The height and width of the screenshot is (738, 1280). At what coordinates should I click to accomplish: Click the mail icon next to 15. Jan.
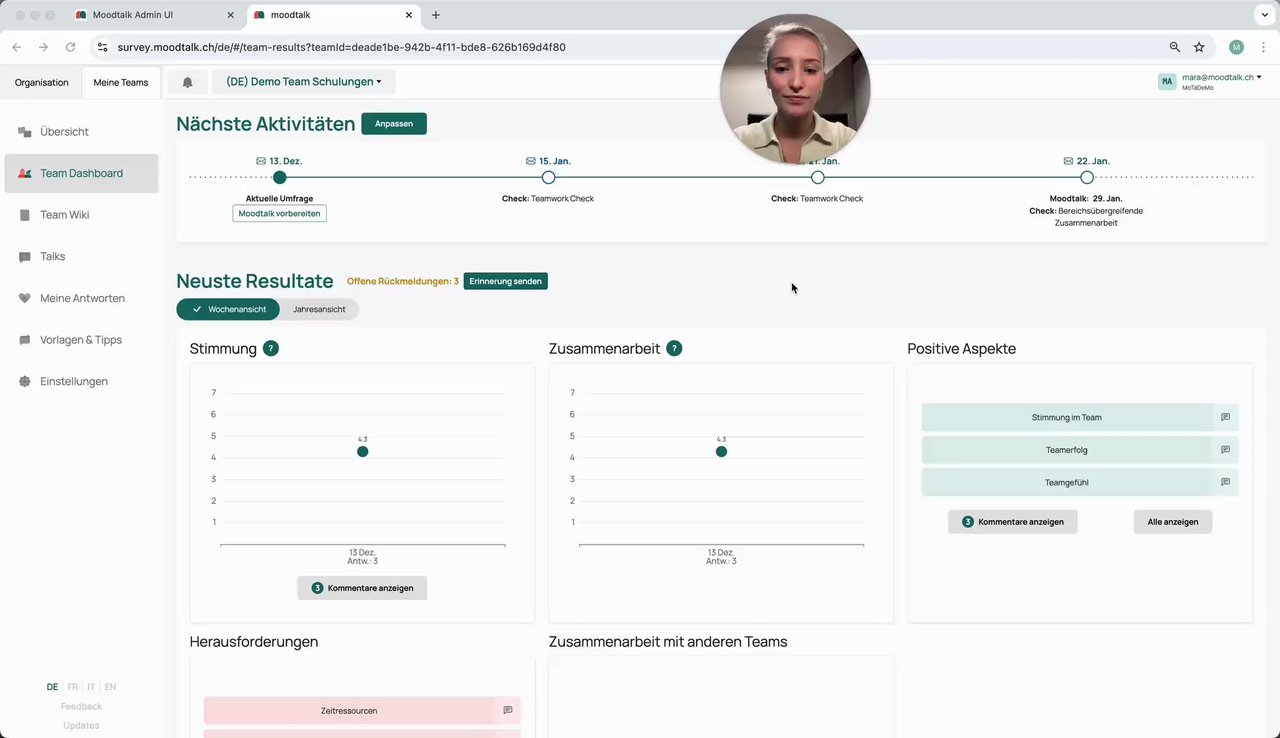coord(531,161)
